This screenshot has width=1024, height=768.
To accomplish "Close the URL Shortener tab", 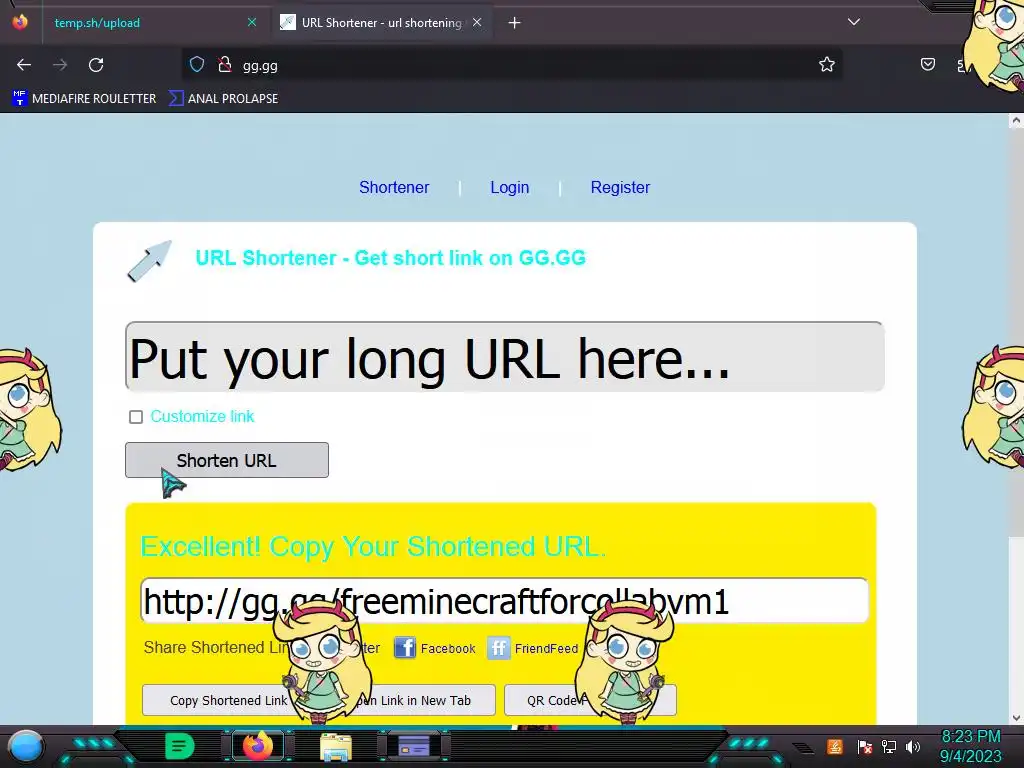I will (477, 22).
